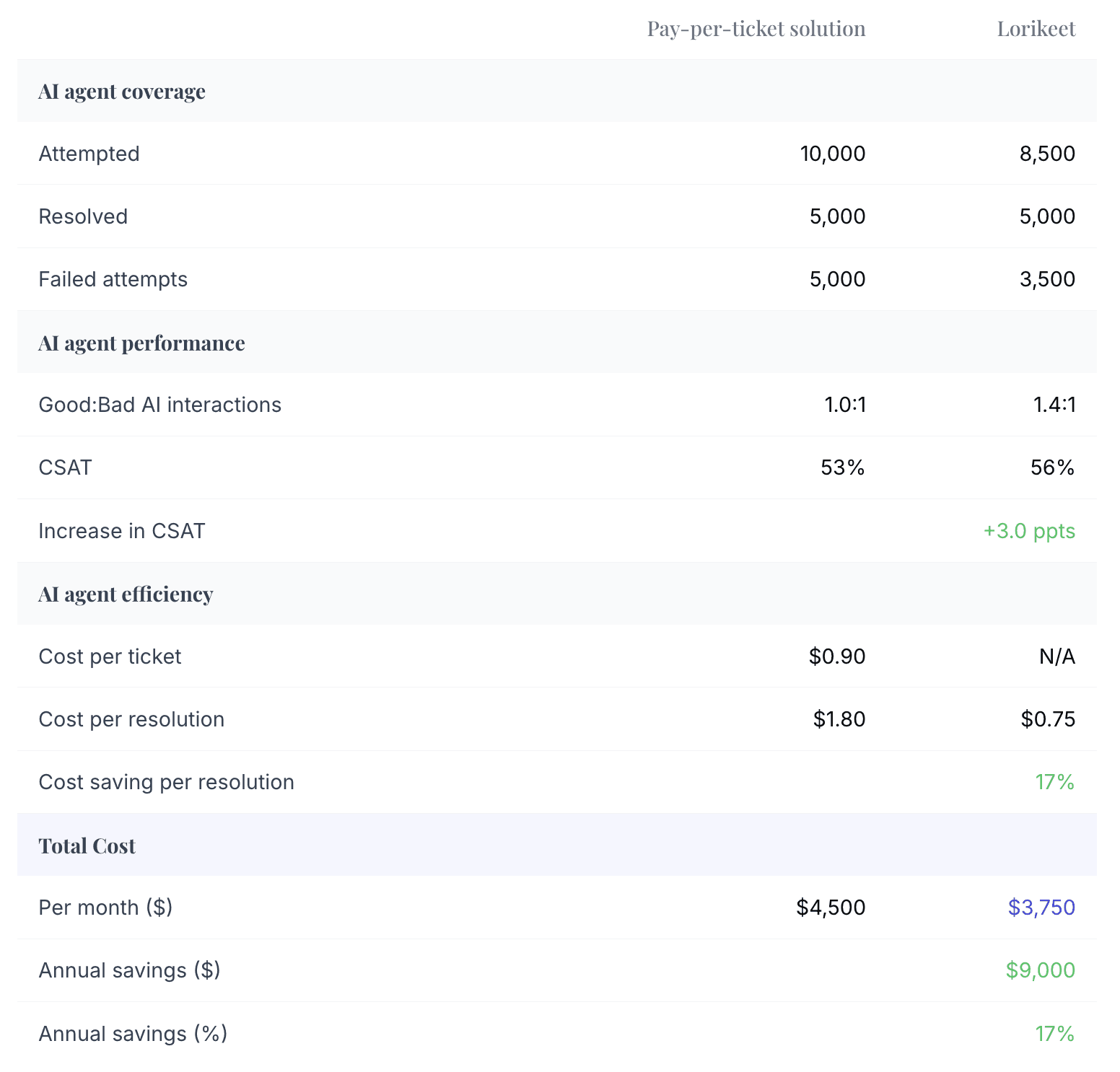Click Lorikeet's 8,500 attempted value

coord(1047,154)
